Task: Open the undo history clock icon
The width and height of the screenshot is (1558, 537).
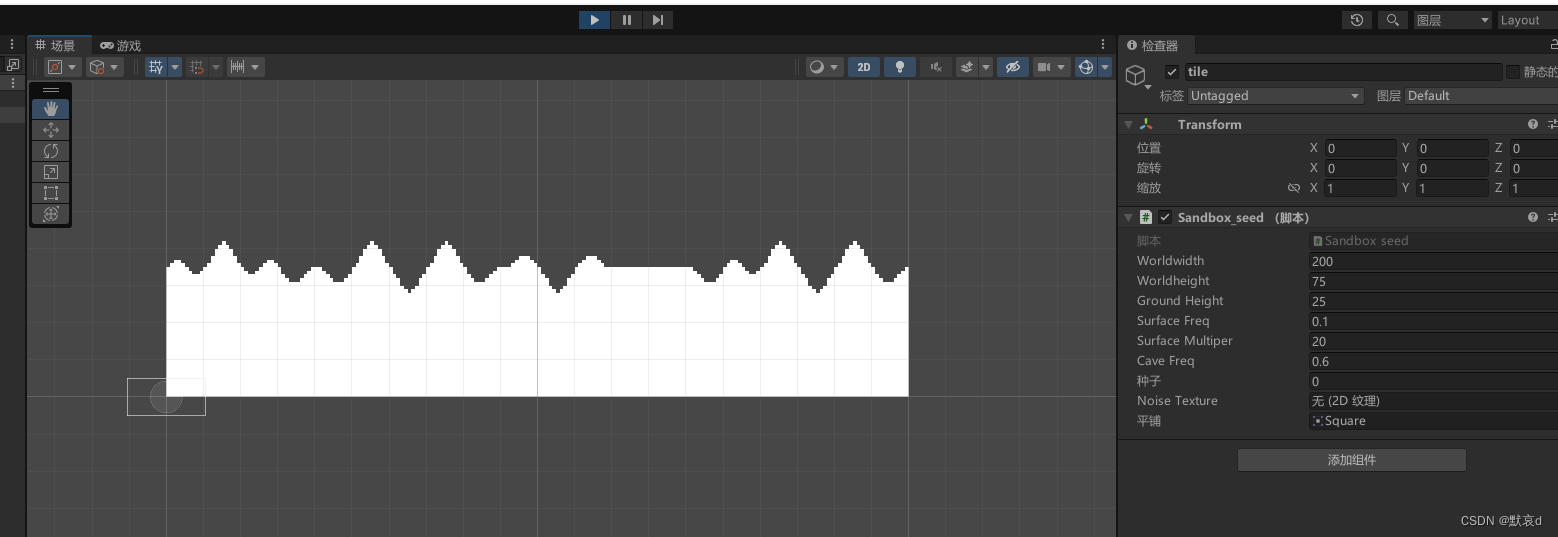Action: coord(1356,20)
